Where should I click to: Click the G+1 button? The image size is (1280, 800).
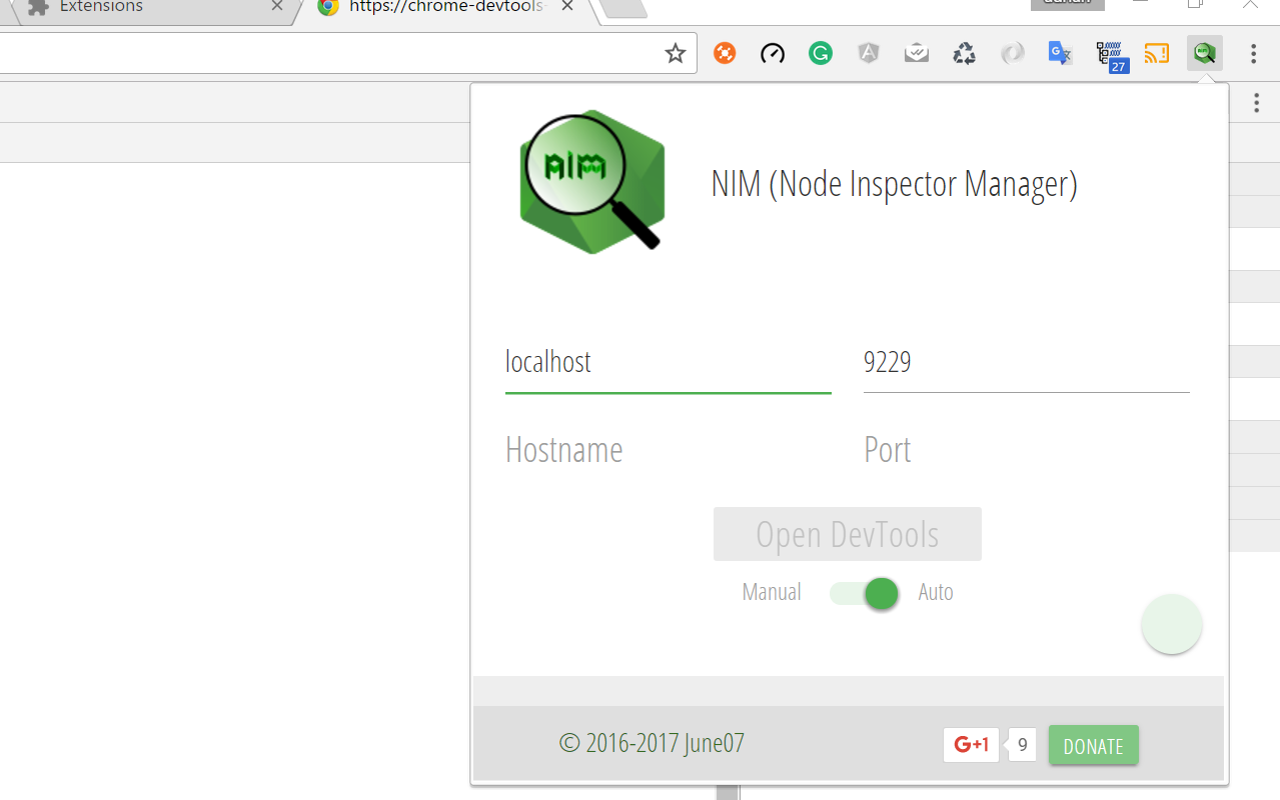point(971,745)
